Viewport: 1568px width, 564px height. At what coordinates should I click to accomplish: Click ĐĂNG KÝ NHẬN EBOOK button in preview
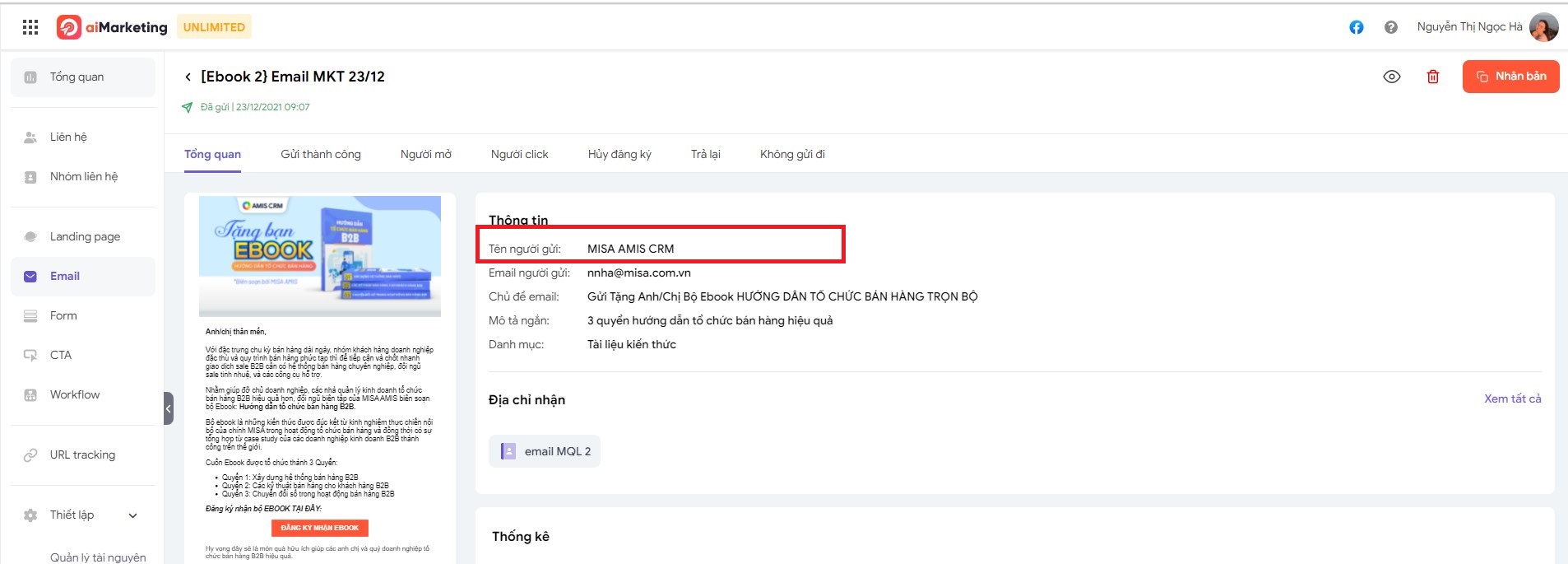pyautogui.click(x=320, y=528)
